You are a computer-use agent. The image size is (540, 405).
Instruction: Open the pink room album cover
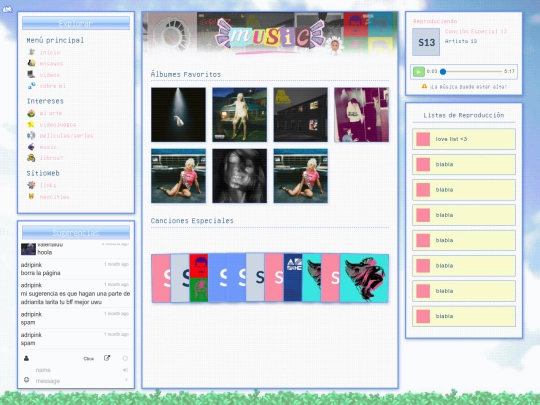(361, 114)
